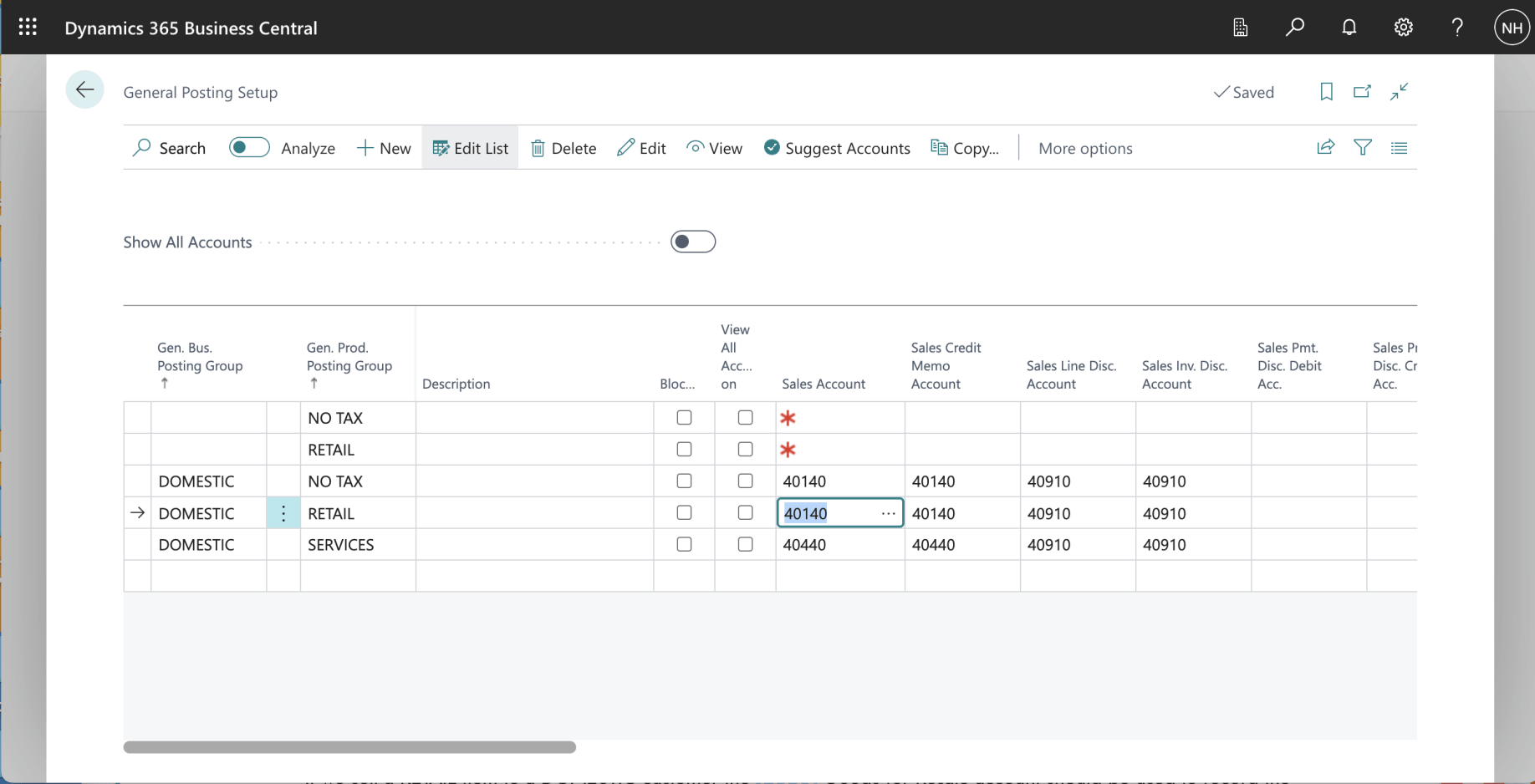This screenshot has height=784, width=1535.
Task: Click the horizontal scrollbar under the table
Action: coord(349,747)
